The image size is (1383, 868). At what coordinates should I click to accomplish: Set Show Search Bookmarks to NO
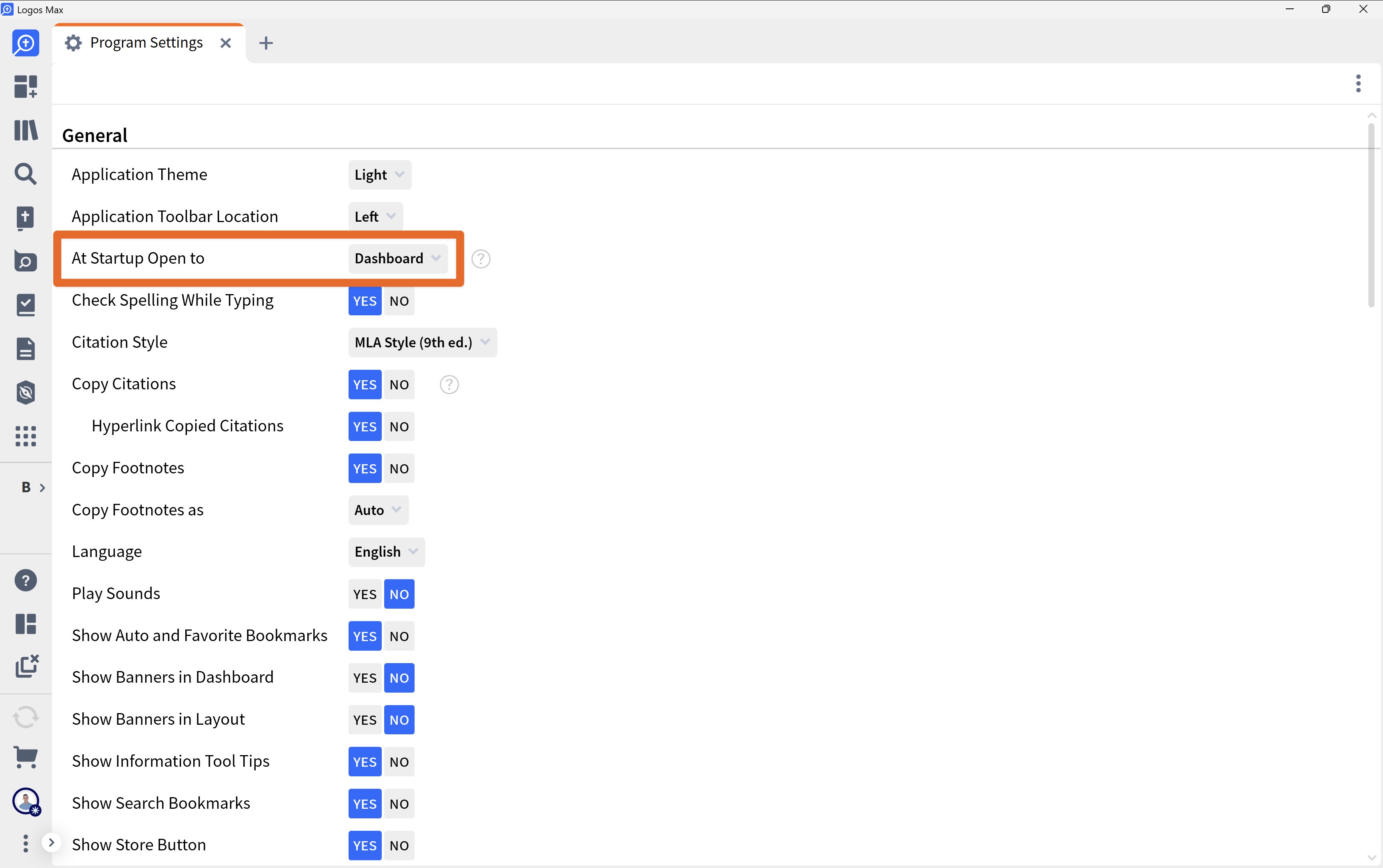399,804
